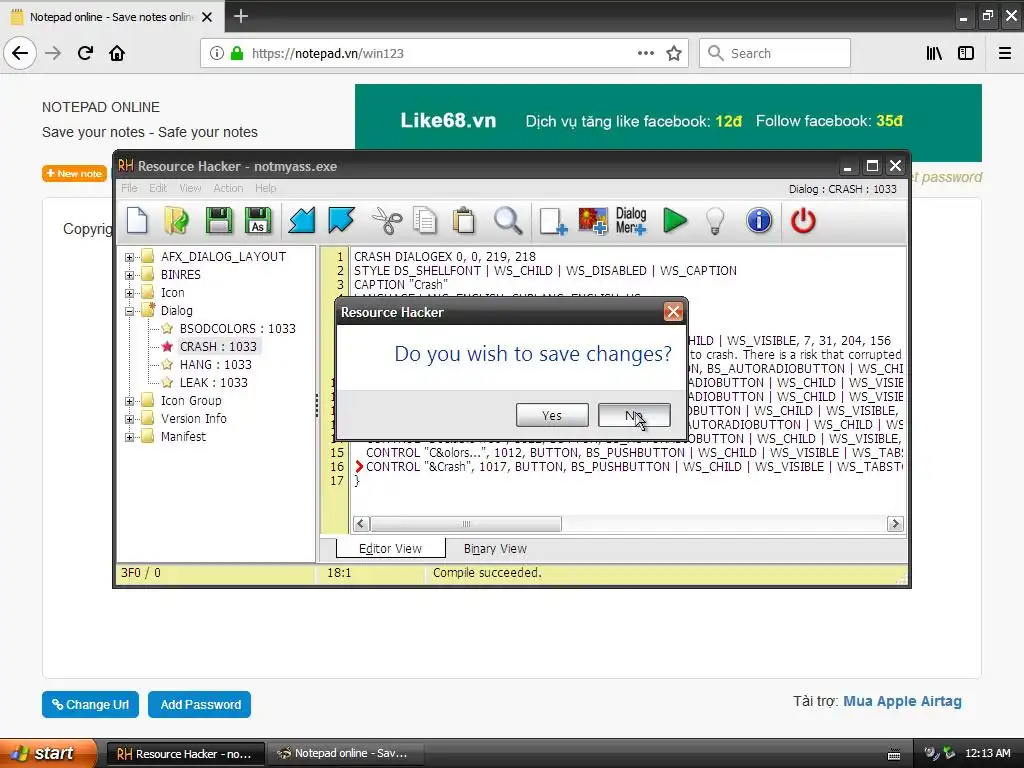Click Yes to save changes
This screenshot has height=768, width=1024.
tap(552, 415)
